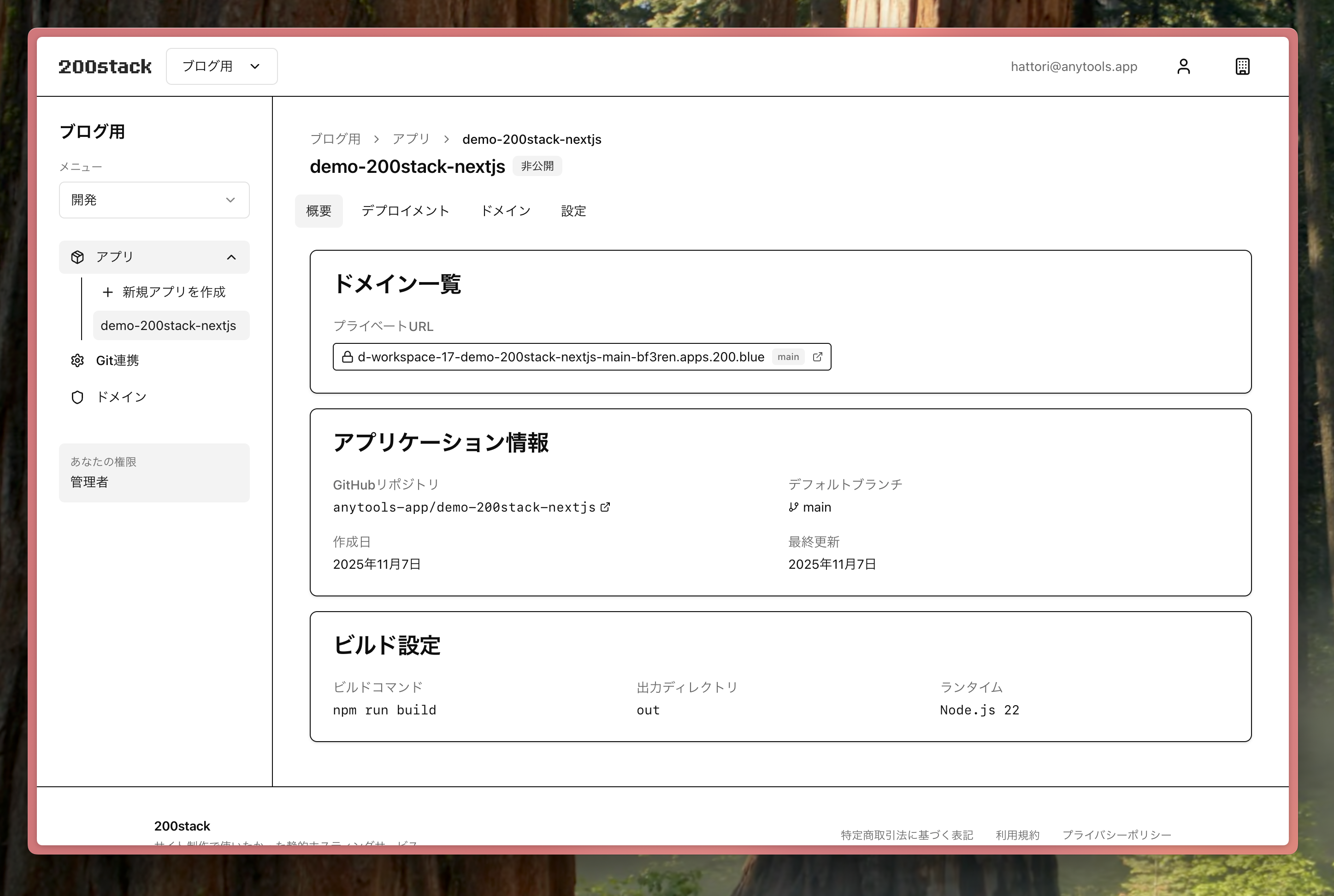Image resolution: width=1334 pixels, height=896 pixels.
Task: Collapse the アプリ section chevron
Action: (x=231, y=257)
